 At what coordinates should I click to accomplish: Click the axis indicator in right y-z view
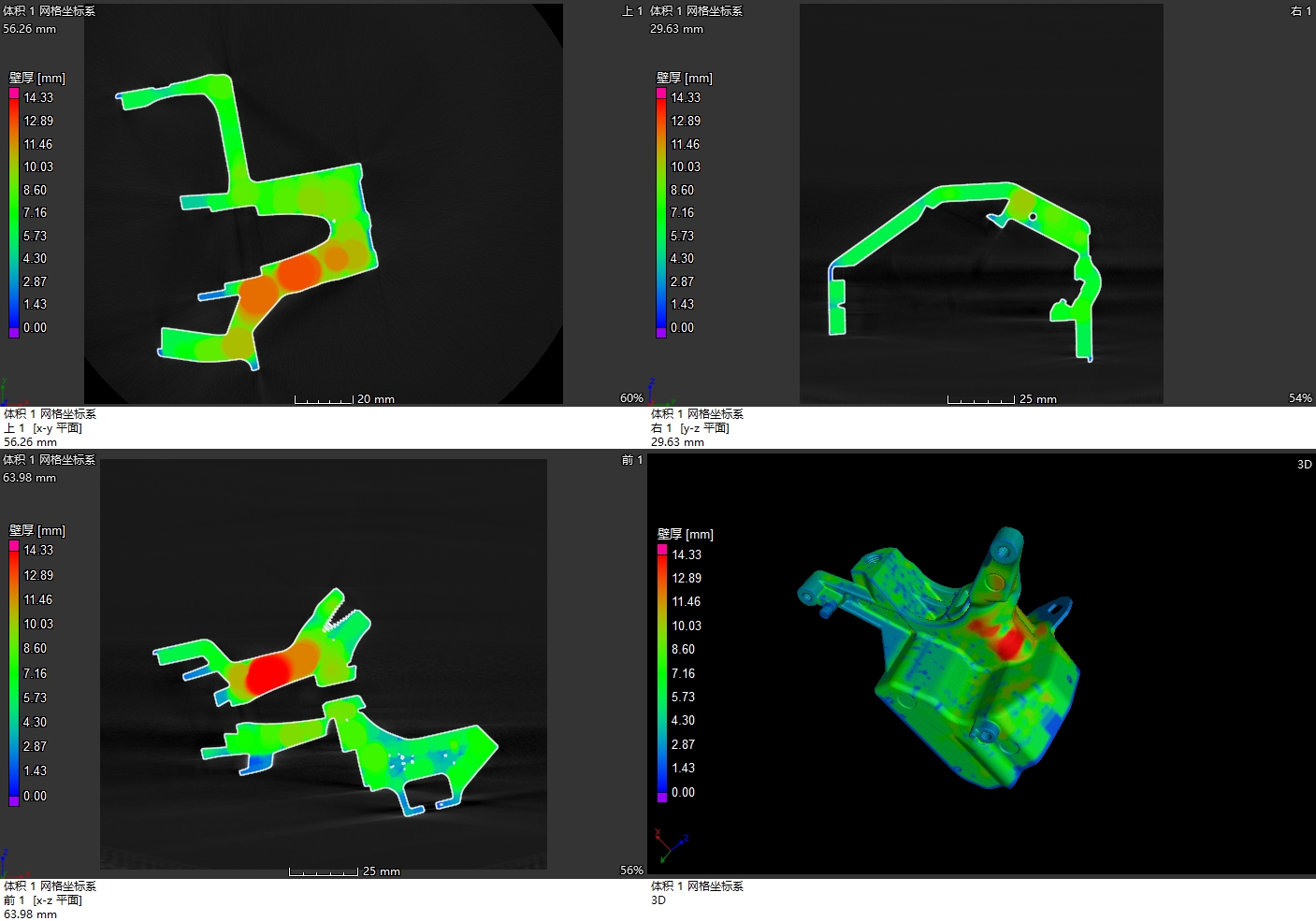[655, 392]
